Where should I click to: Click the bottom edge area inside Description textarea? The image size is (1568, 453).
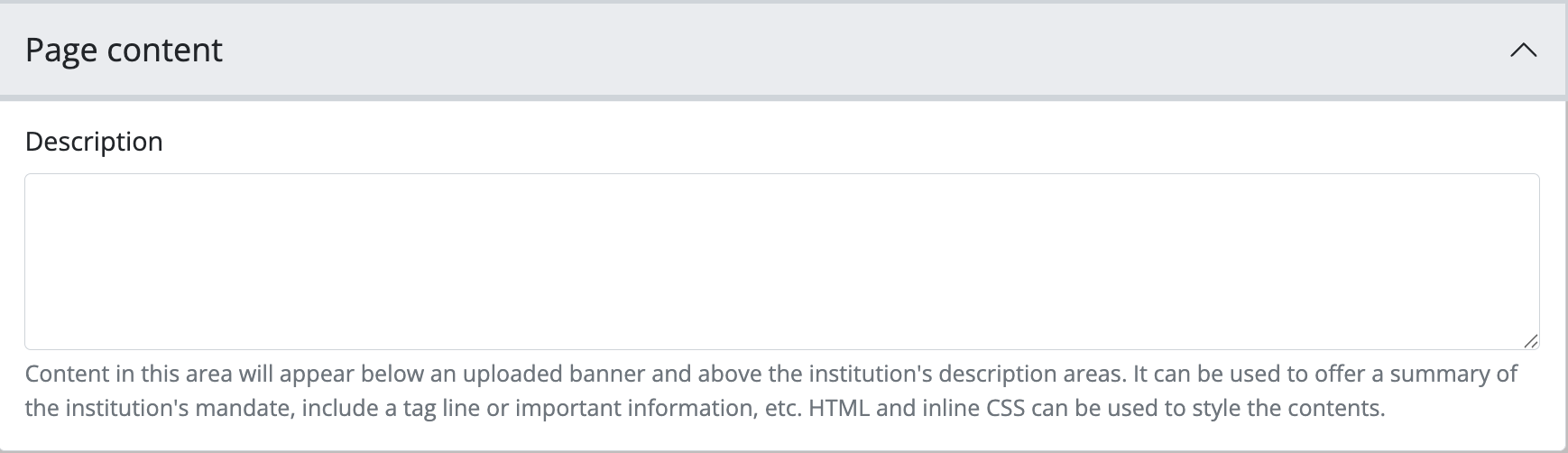point(781,339)
